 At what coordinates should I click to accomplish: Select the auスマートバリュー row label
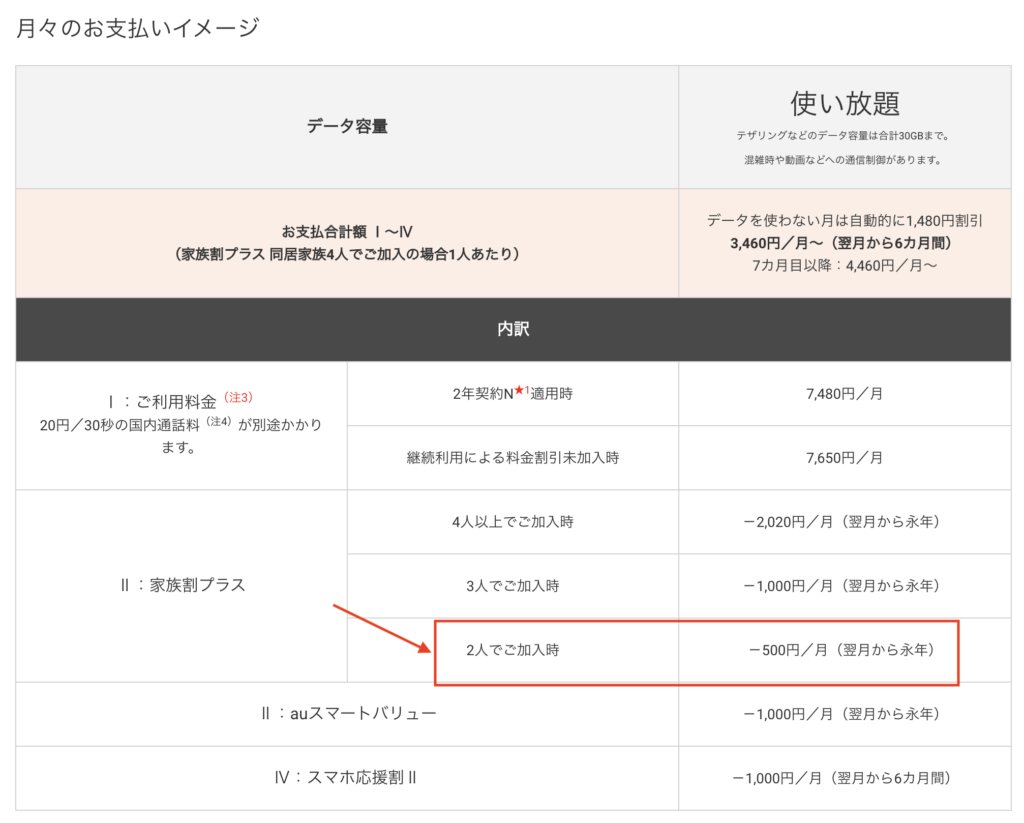coord(346,714)
